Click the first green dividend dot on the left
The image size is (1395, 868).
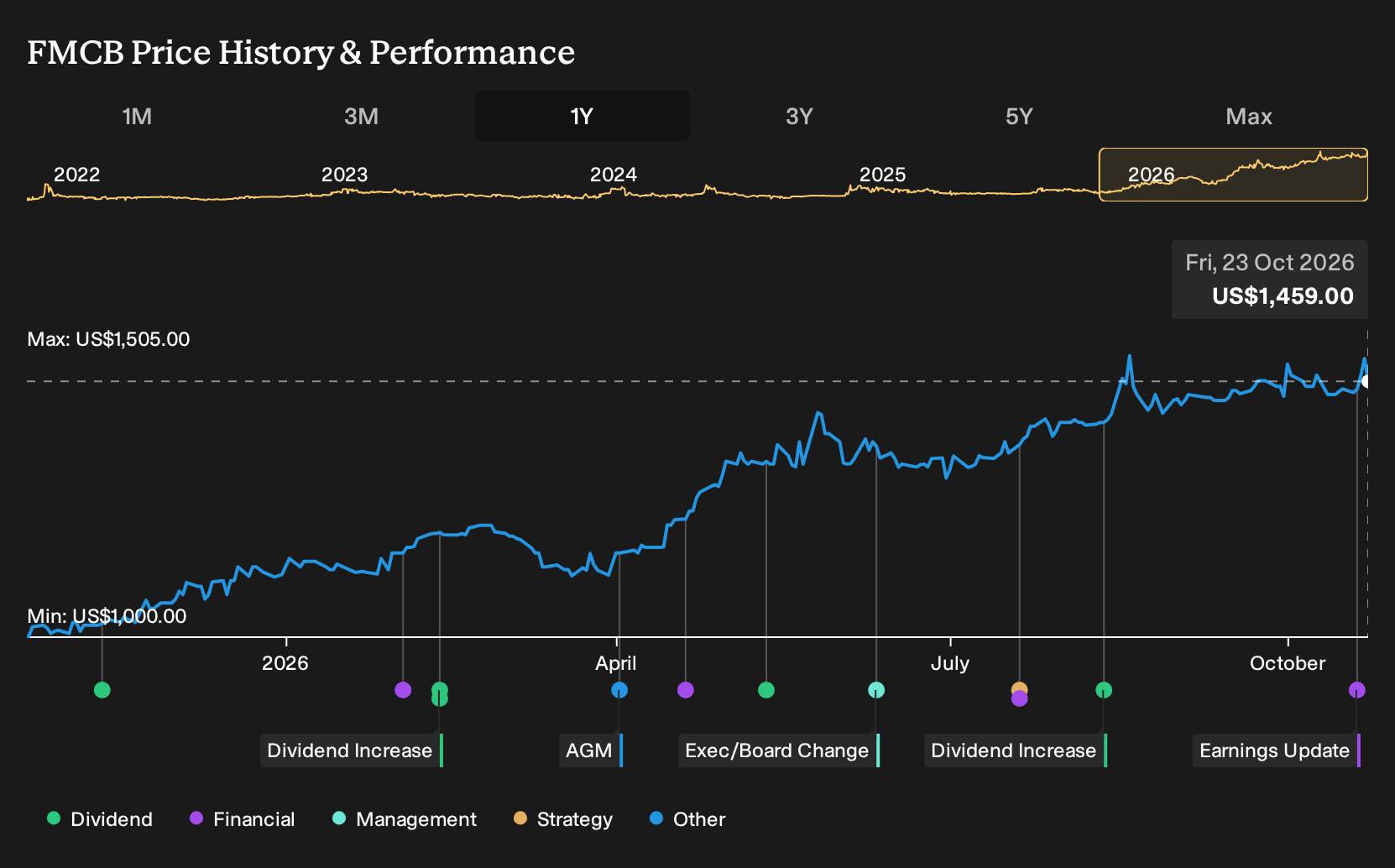click(x=102, y=690)
